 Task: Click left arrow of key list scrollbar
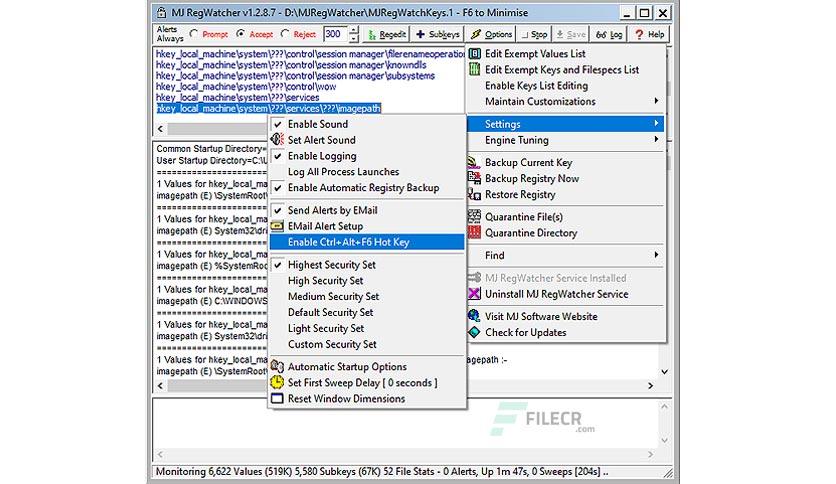(x=160, y=128)
